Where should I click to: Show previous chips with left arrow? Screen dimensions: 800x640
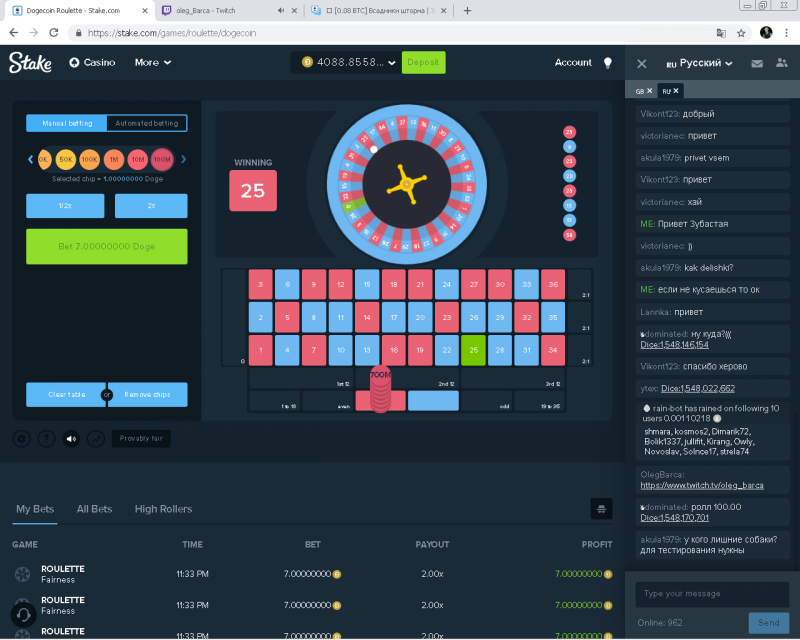tap(30, 159)
